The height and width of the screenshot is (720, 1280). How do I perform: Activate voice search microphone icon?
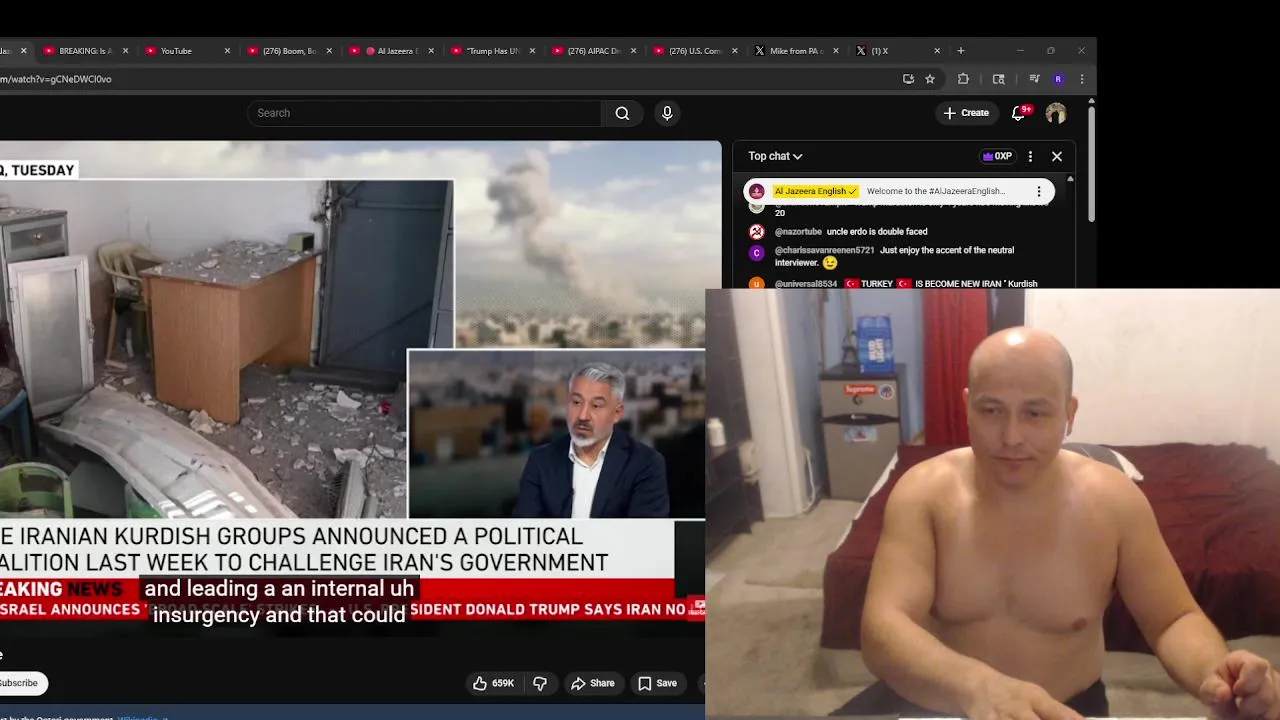point(667,113)
